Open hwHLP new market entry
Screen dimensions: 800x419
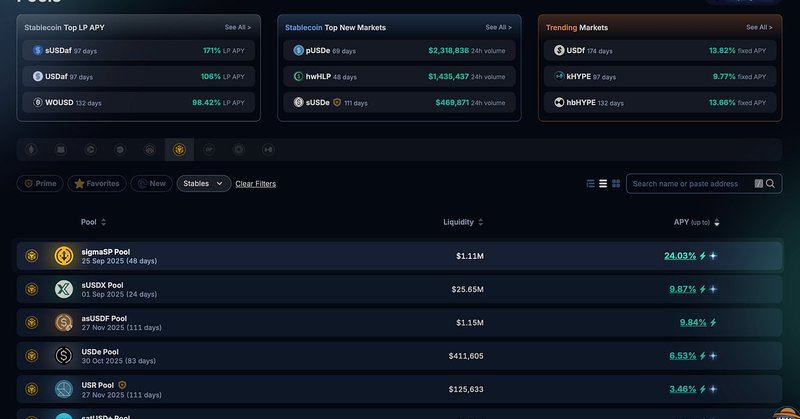(399, 77)
